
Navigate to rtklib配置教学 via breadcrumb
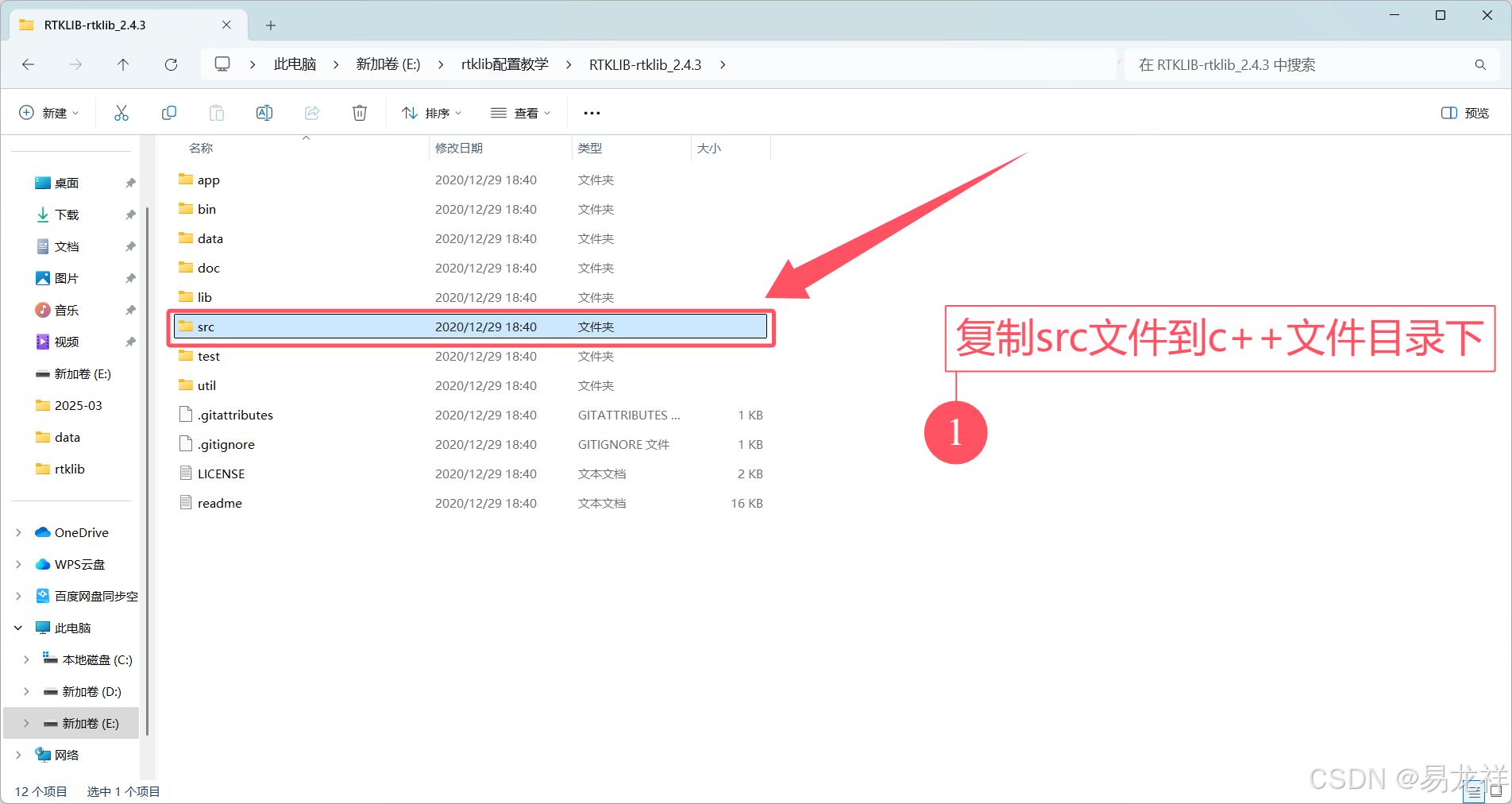[504, 64]
